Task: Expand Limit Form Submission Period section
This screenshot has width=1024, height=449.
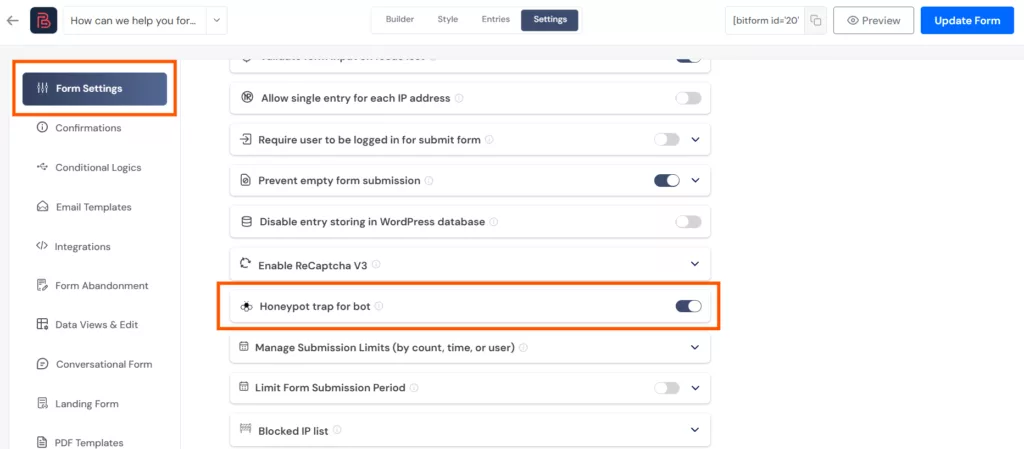Action: click(x=695, y=388)
